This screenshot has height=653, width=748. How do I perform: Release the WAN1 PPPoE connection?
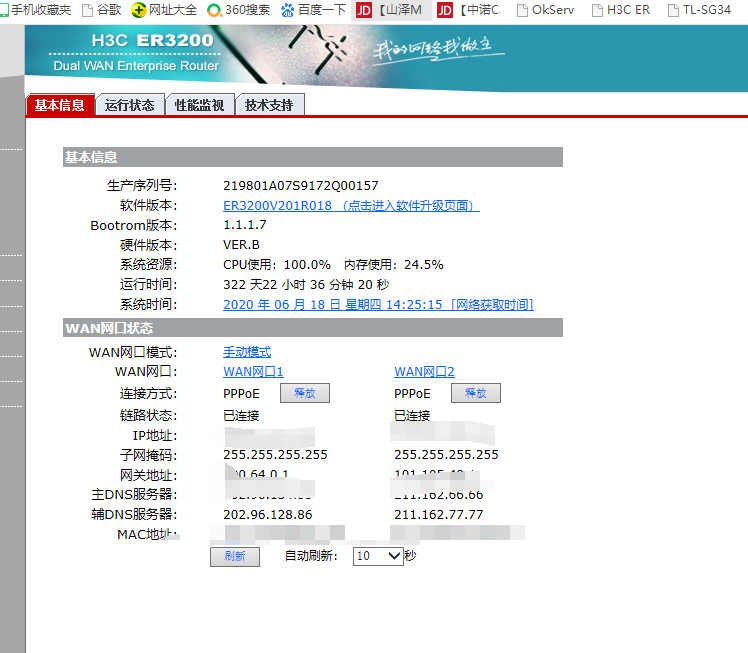point(304,393)
